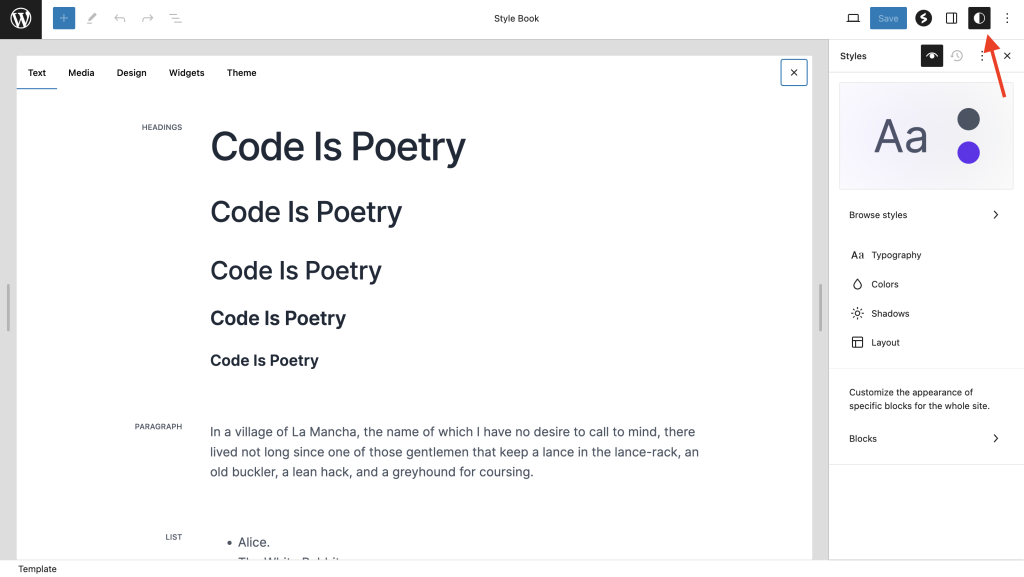Switch to the Media tab
The width and height of the screenshot is (1024, 577).
pyautogui.click(x=81, y=73)
